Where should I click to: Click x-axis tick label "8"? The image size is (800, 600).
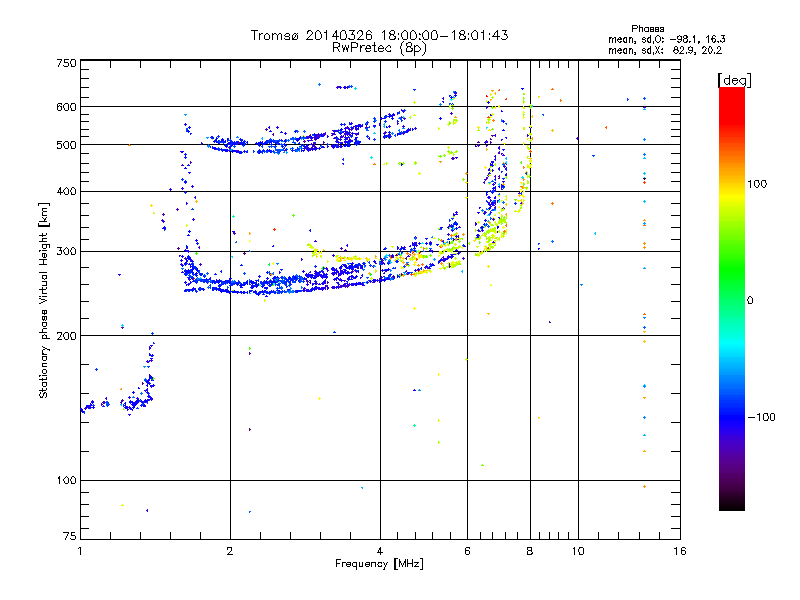pos(530,551)
